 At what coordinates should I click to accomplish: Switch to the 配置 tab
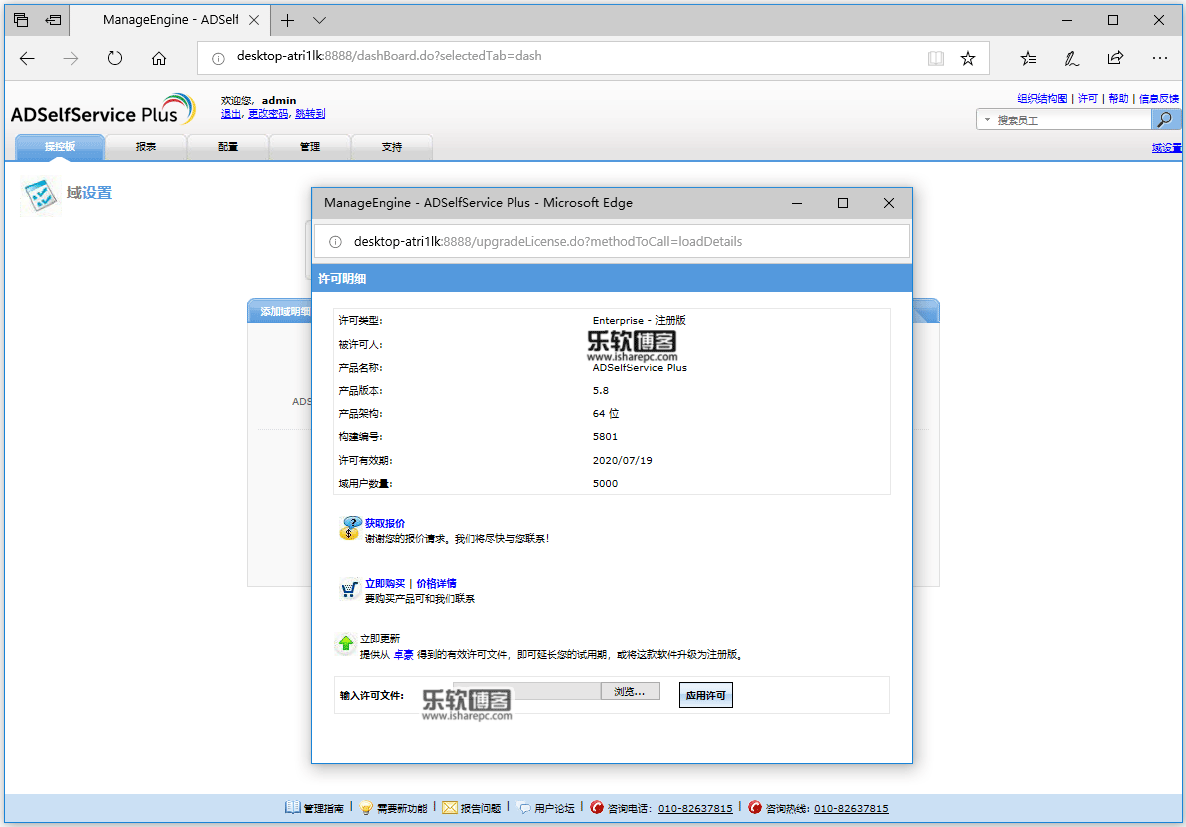tap(228, 147)
